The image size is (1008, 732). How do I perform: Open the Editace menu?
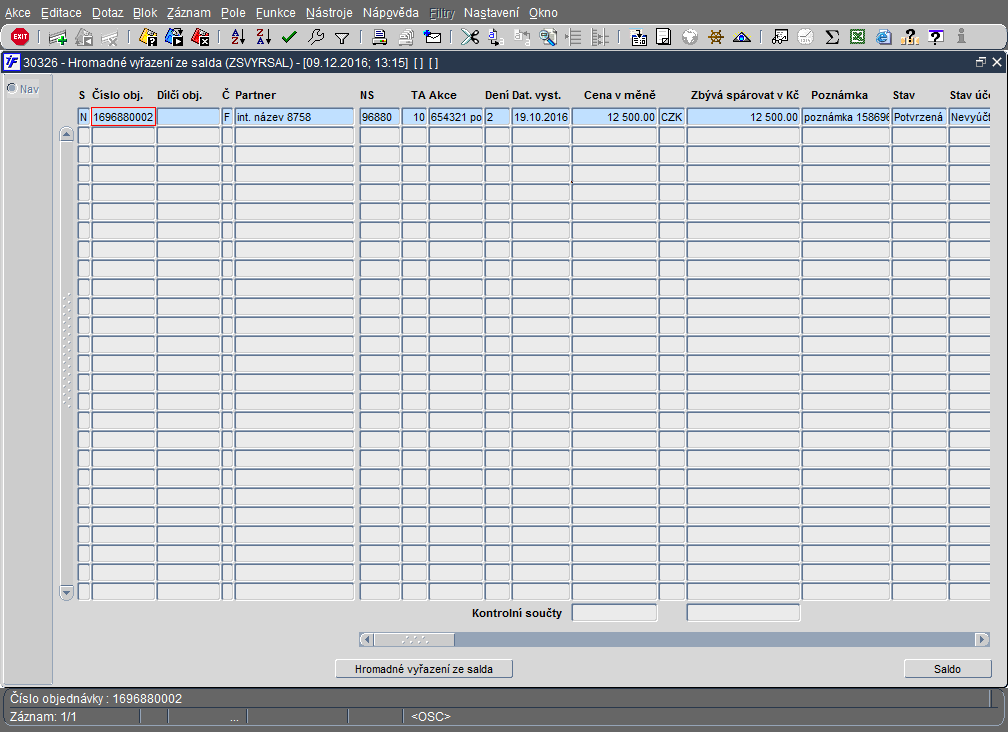point(61,13)
